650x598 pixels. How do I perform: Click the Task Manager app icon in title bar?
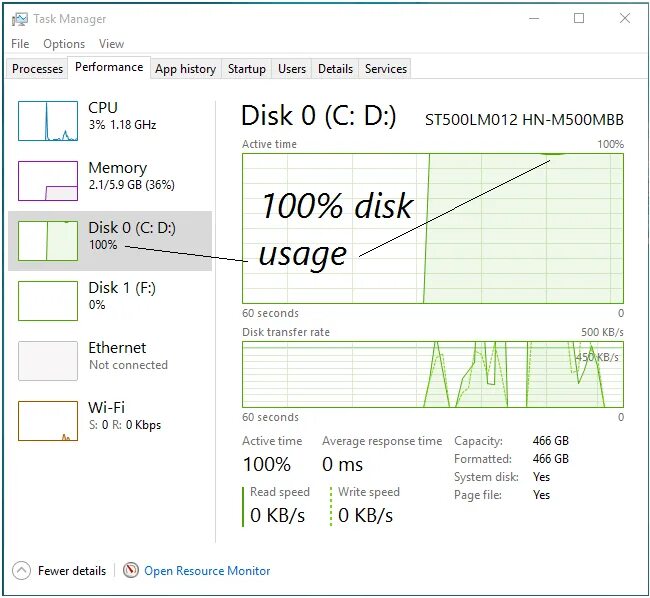[20, 18]
